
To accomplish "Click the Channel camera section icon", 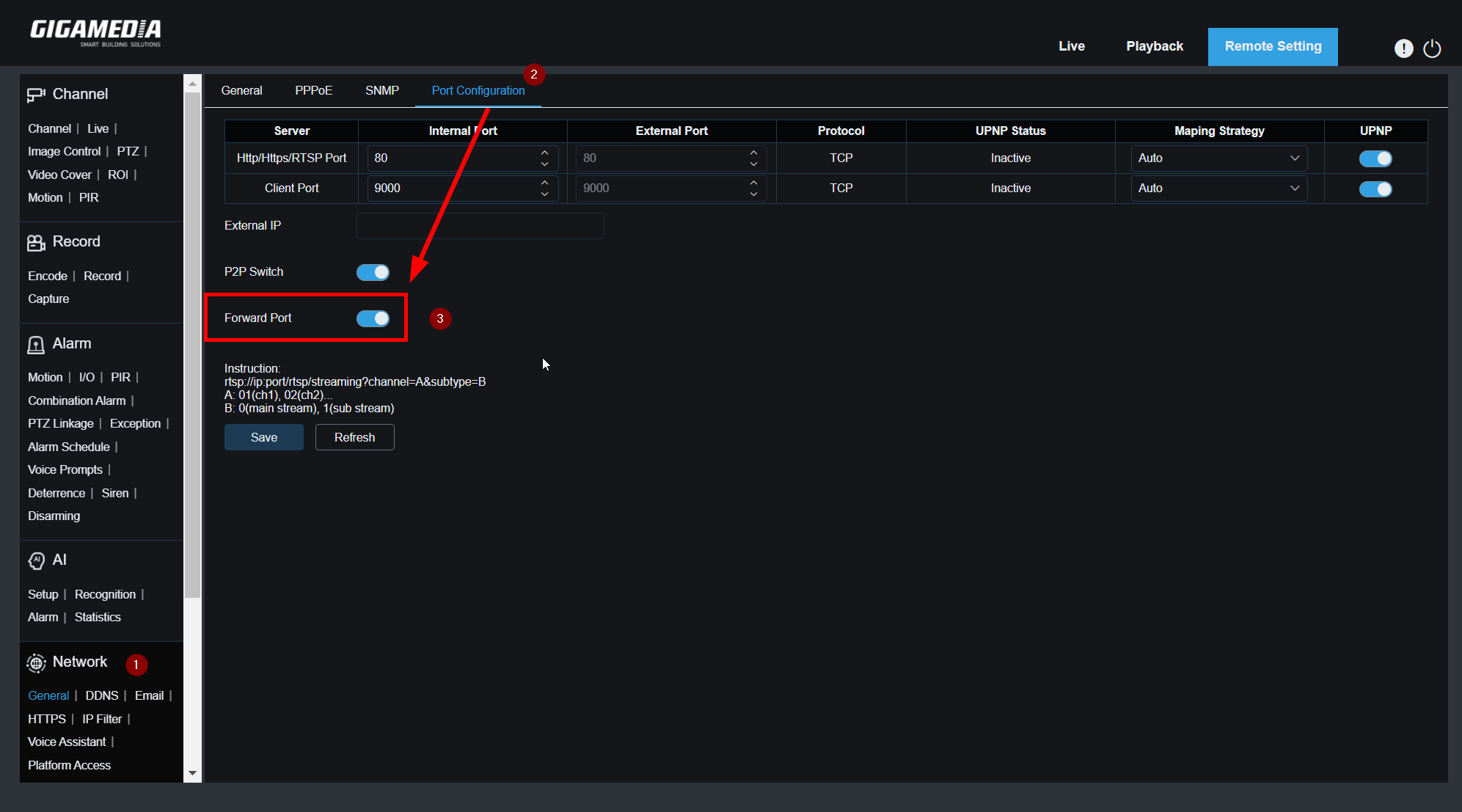I will [x=36, y=95].
